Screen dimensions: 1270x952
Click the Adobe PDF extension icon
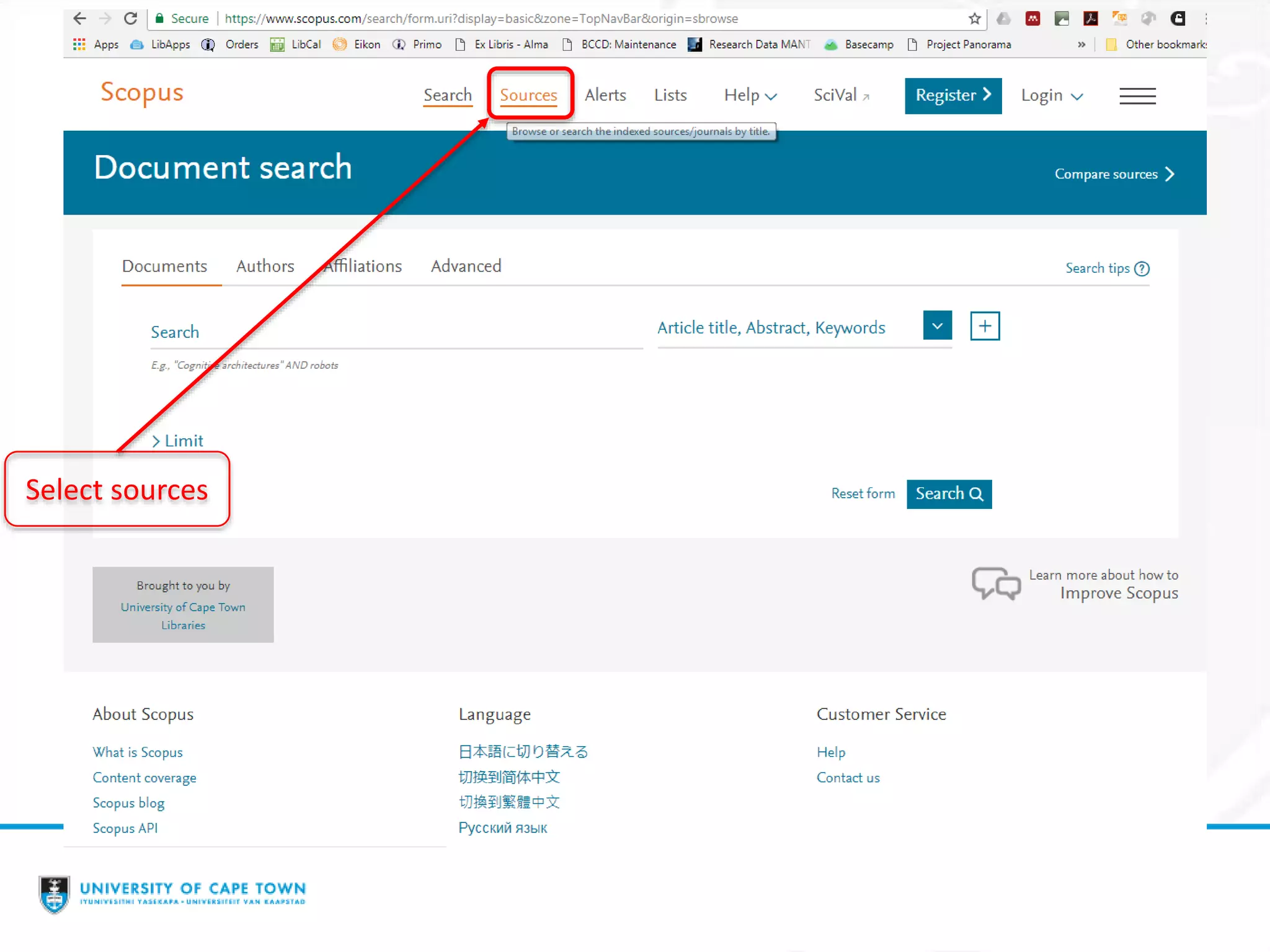click(x=1090, y=19)
